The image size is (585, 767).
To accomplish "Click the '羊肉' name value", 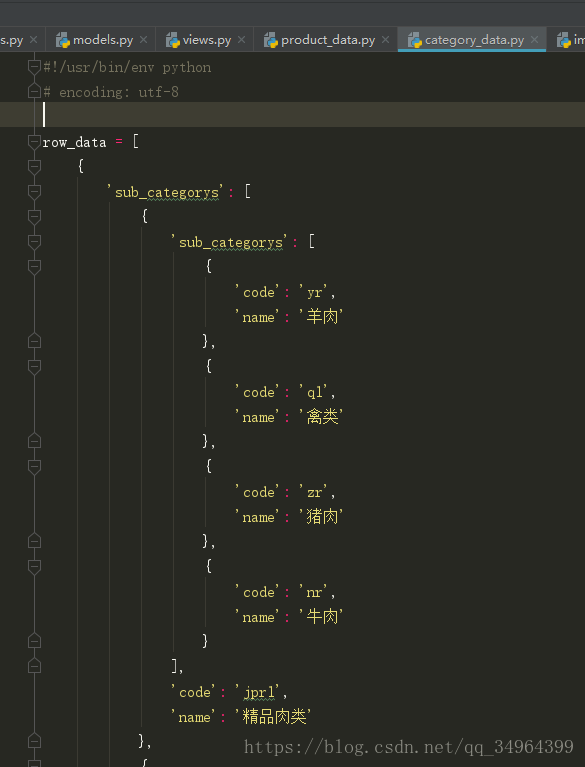I will [321, 317].
